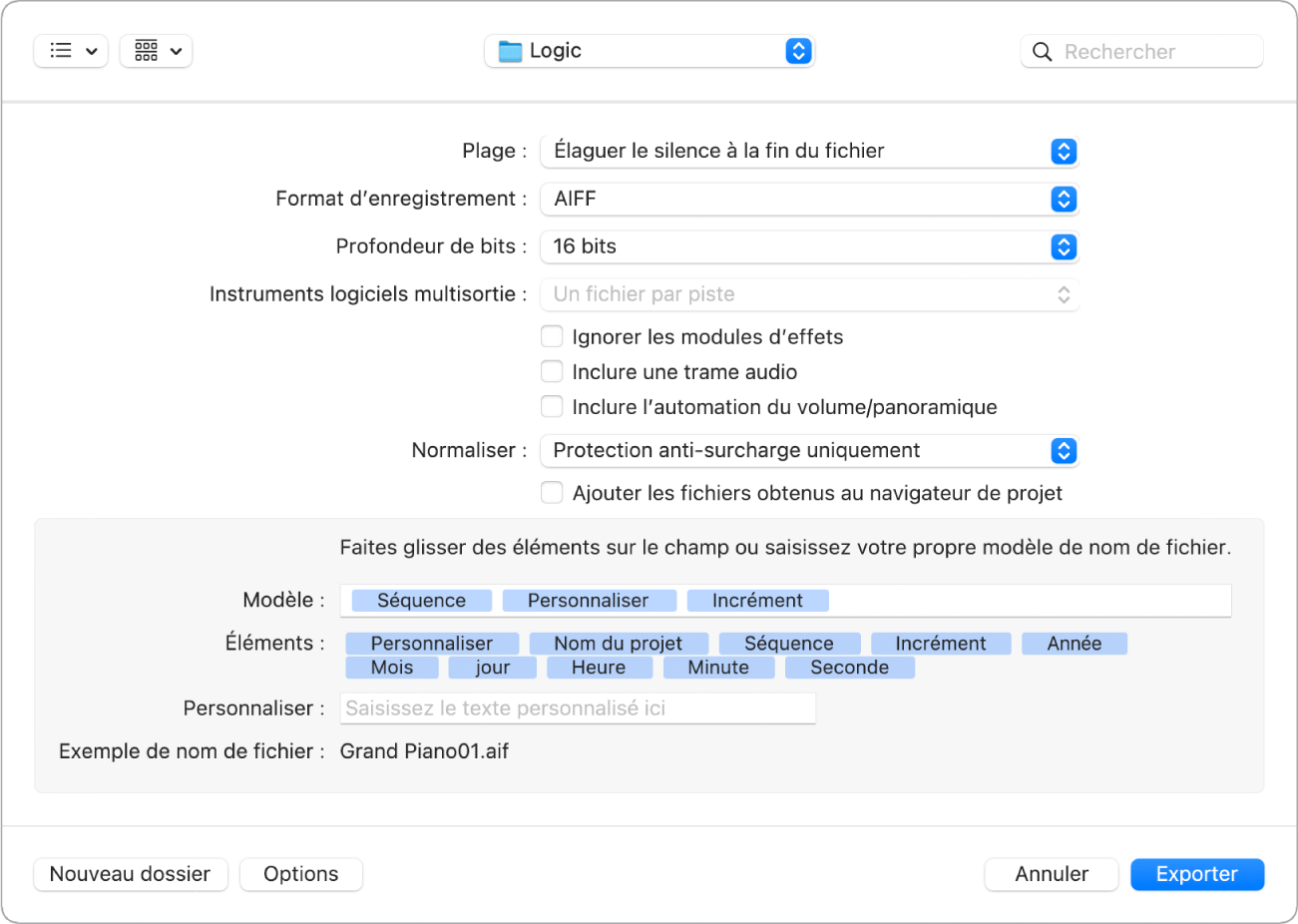This screenshot has width=1298, height=924.
Task: Click the Exporter button
Action: pos(1196,874)
